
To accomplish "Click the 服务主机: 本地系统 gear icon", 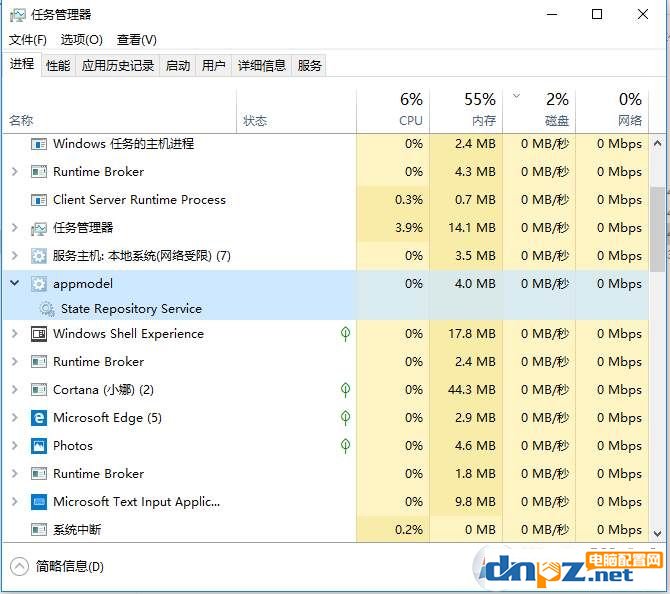I will (x=38, y=256).
